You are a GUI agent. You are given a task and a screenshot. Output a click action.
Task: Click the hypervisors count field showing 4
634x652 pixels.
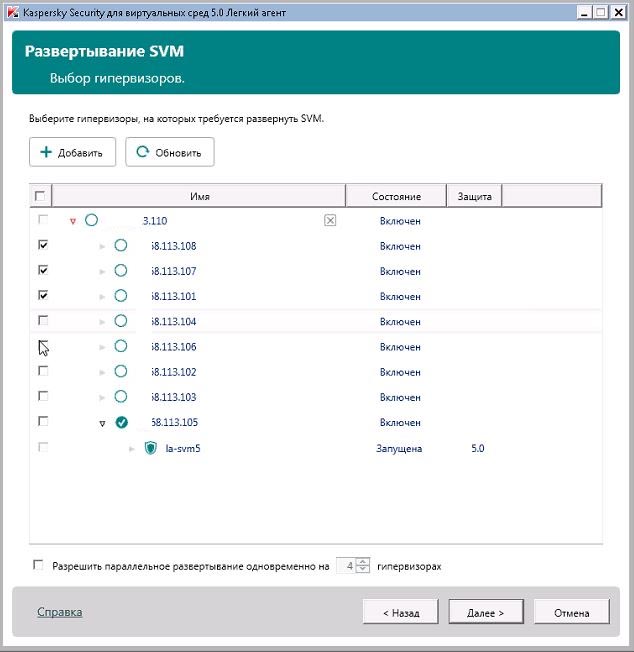point(347,565)
